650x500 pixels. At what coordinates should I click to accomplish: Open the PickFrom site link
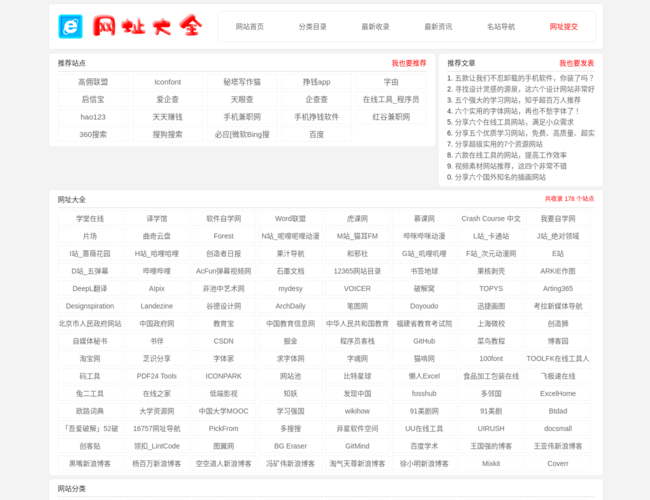click(223, 428)
